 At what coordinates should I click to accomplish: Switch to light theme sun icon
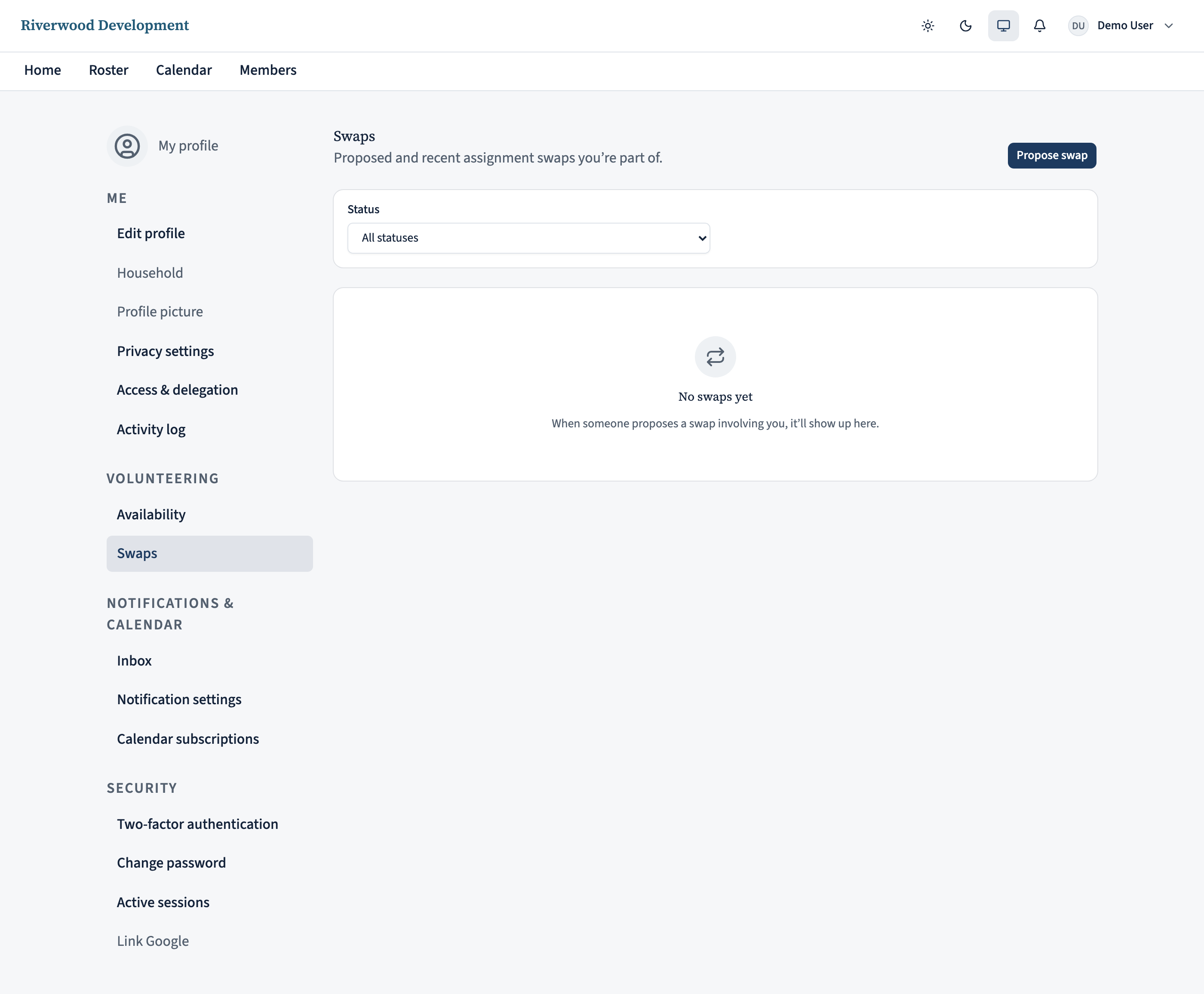(x=928, y=26)
